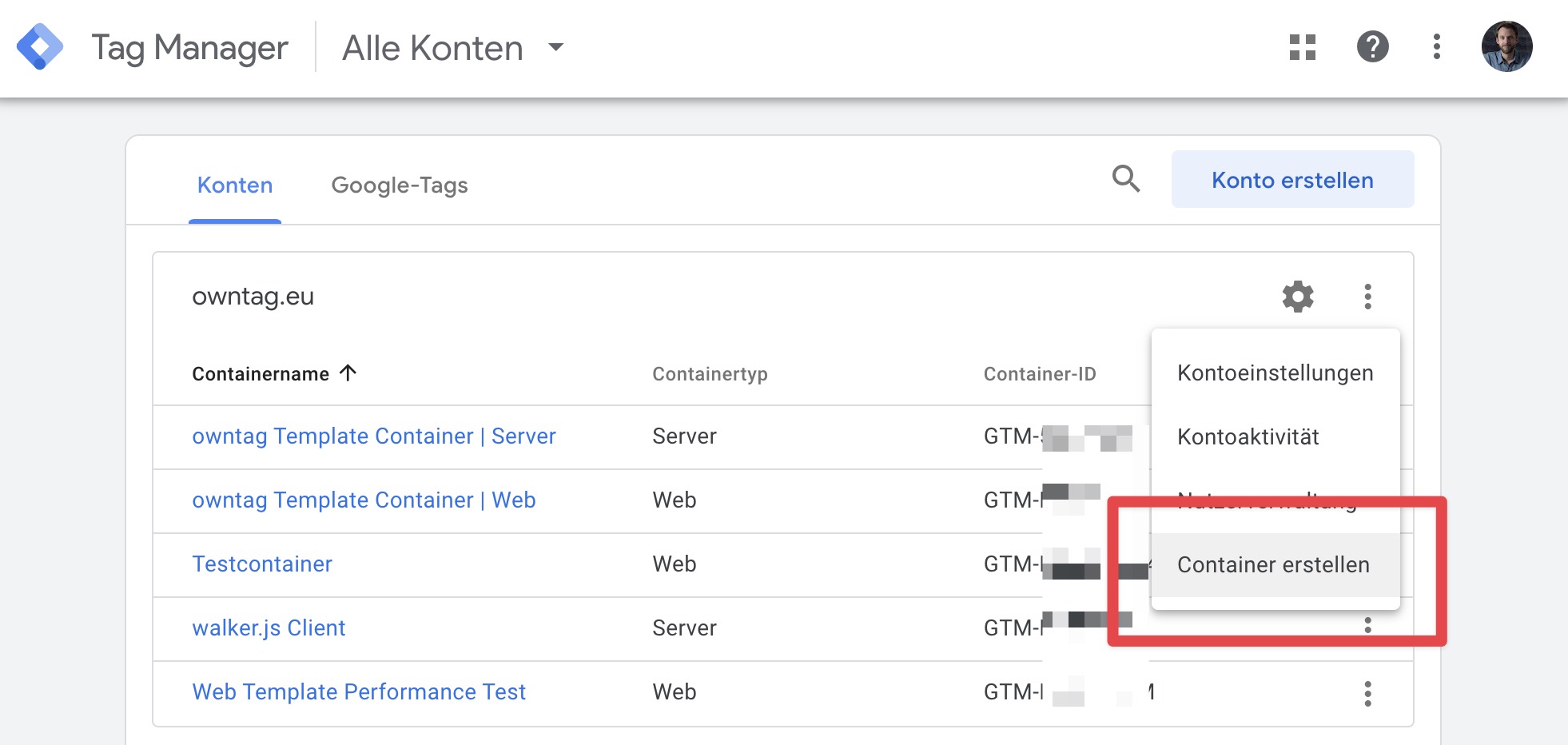Expand the Alle Konten dropdown
The height and width of the screenshot is (745, 1568).
click(555, 47)
